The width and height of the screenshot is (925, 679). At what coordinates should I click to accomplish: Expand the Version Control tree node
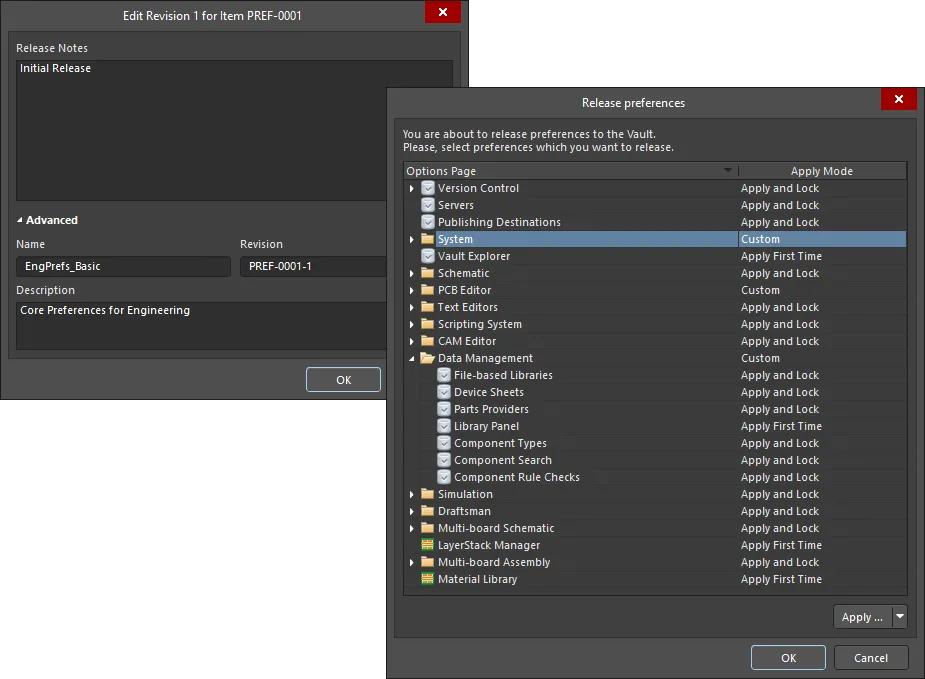pyautogui.click(x=412, y=188)
